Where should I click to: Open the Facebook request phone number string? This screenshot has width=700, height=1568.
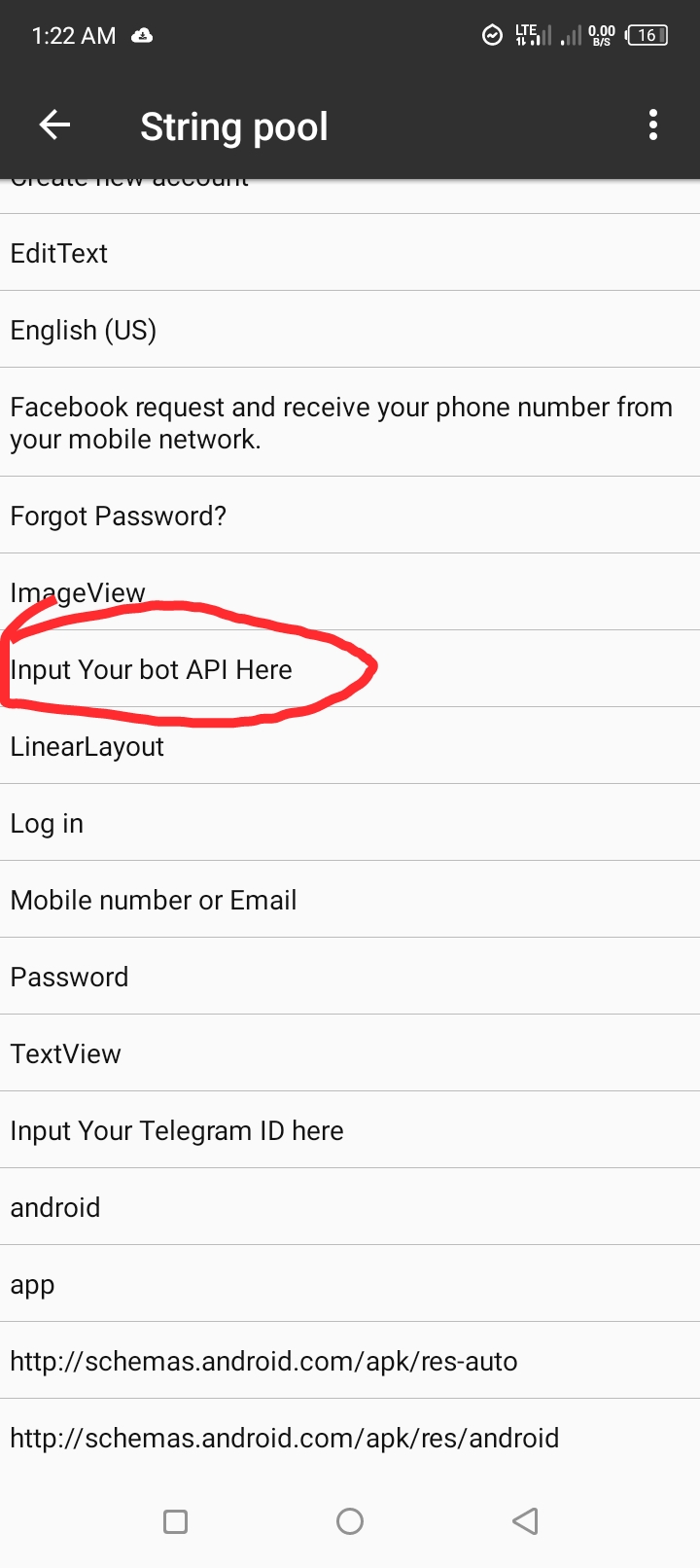(350, 423)
